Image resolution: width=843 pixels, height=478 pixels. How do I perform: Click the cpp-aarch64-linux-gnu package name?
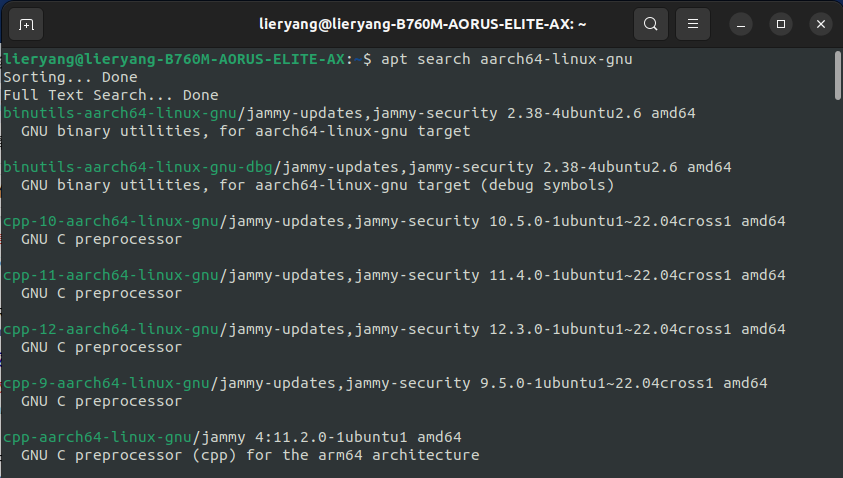click(x=97, y=437)
